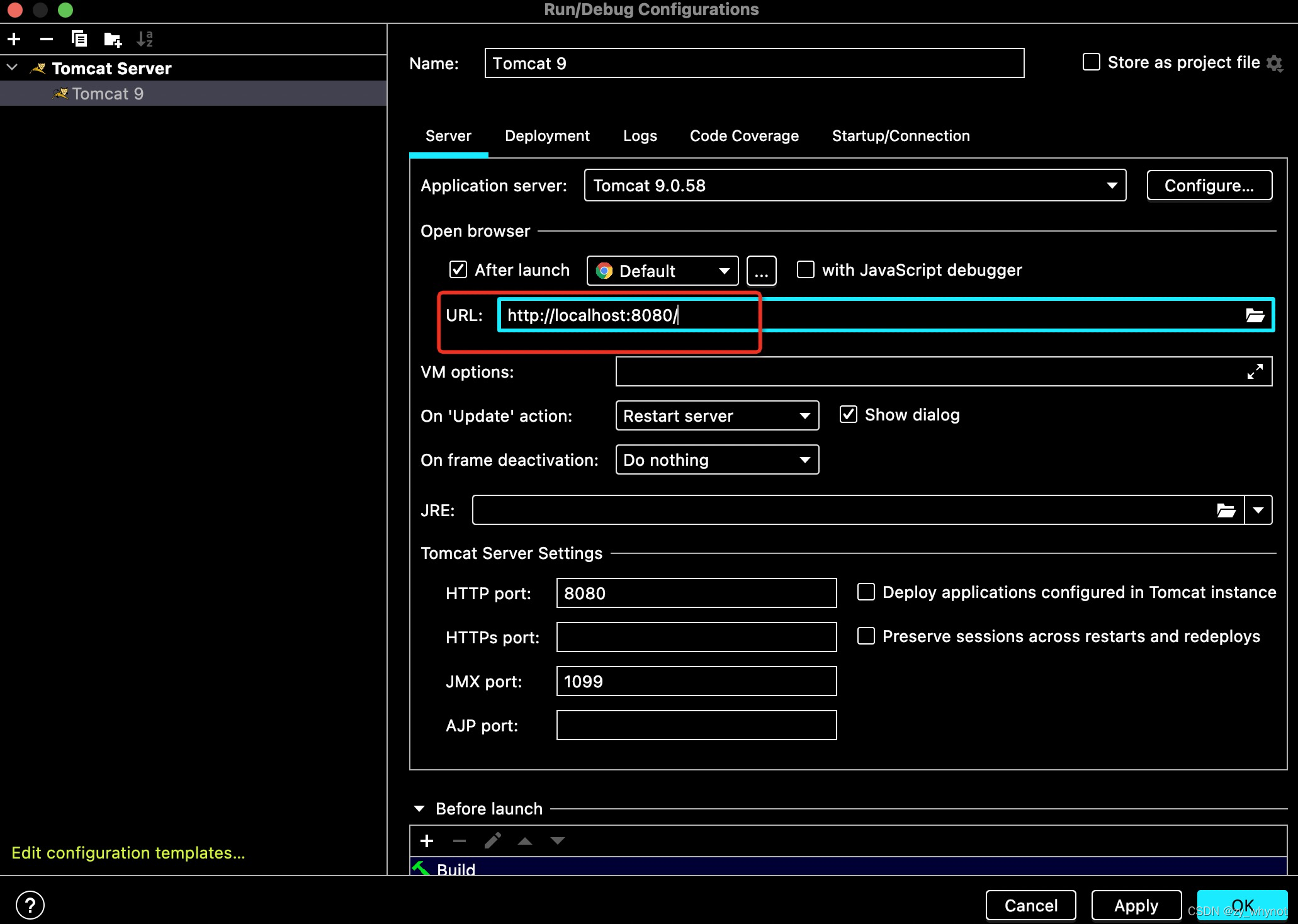
Task: Switch to the Deployment tab
Action: pyautogui.click(x=547, y=136)
